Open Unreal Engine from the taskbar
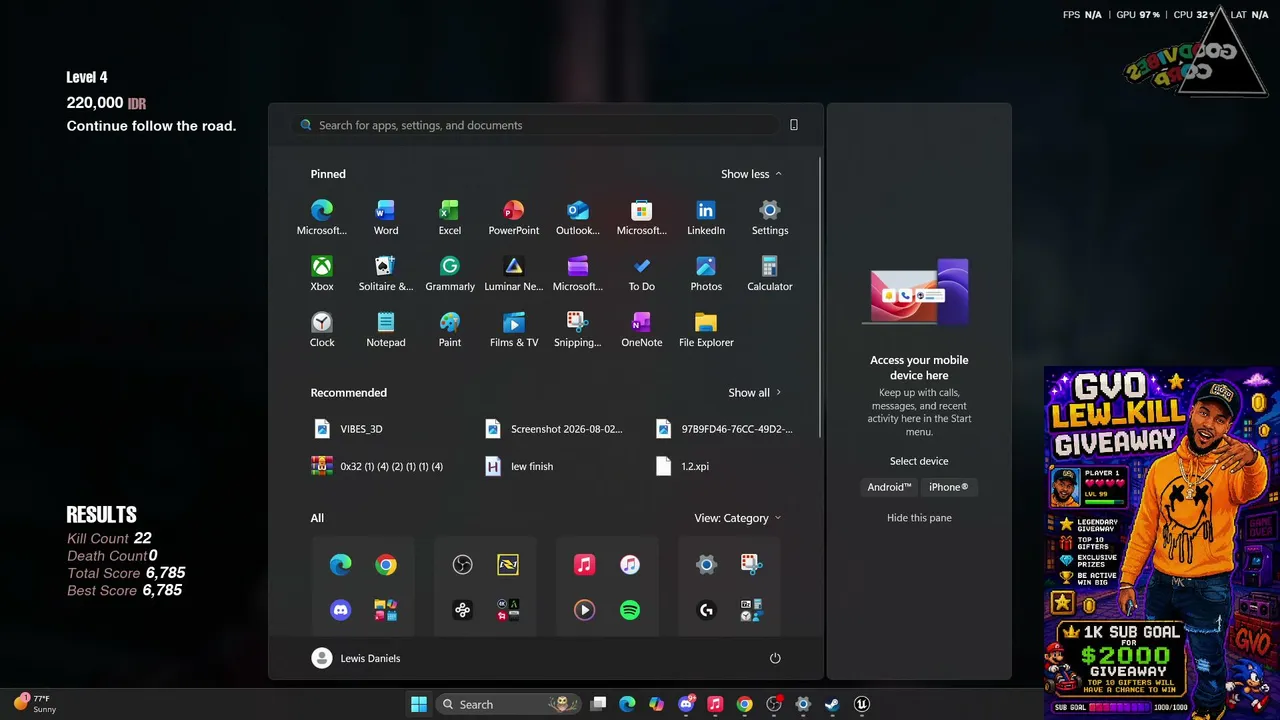The width and height of the screenshot is (1280, 720). [x=862, y=704]
